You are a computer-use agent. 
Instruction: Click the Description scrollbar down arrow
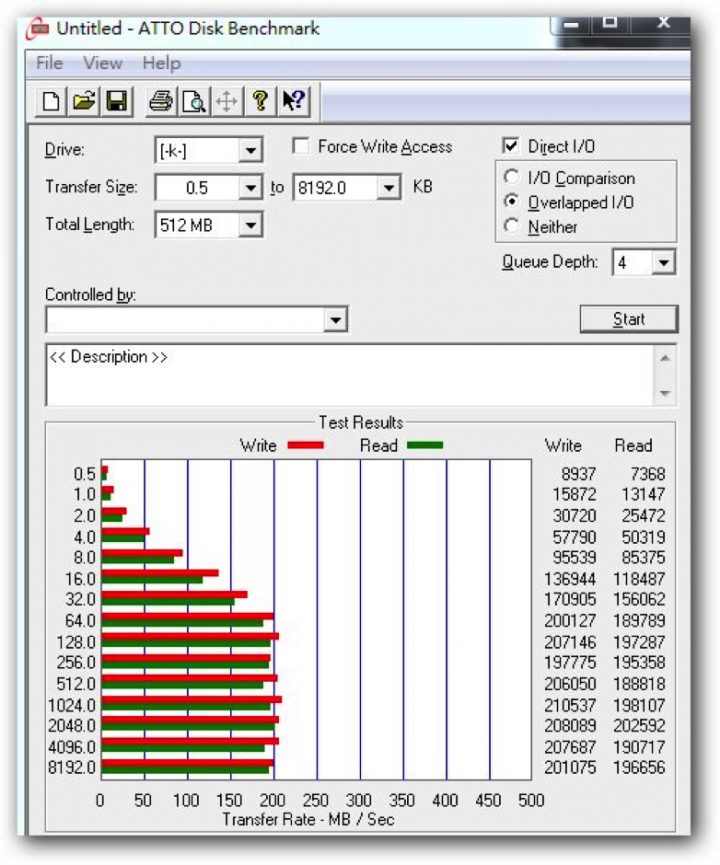tap(665, 393)
